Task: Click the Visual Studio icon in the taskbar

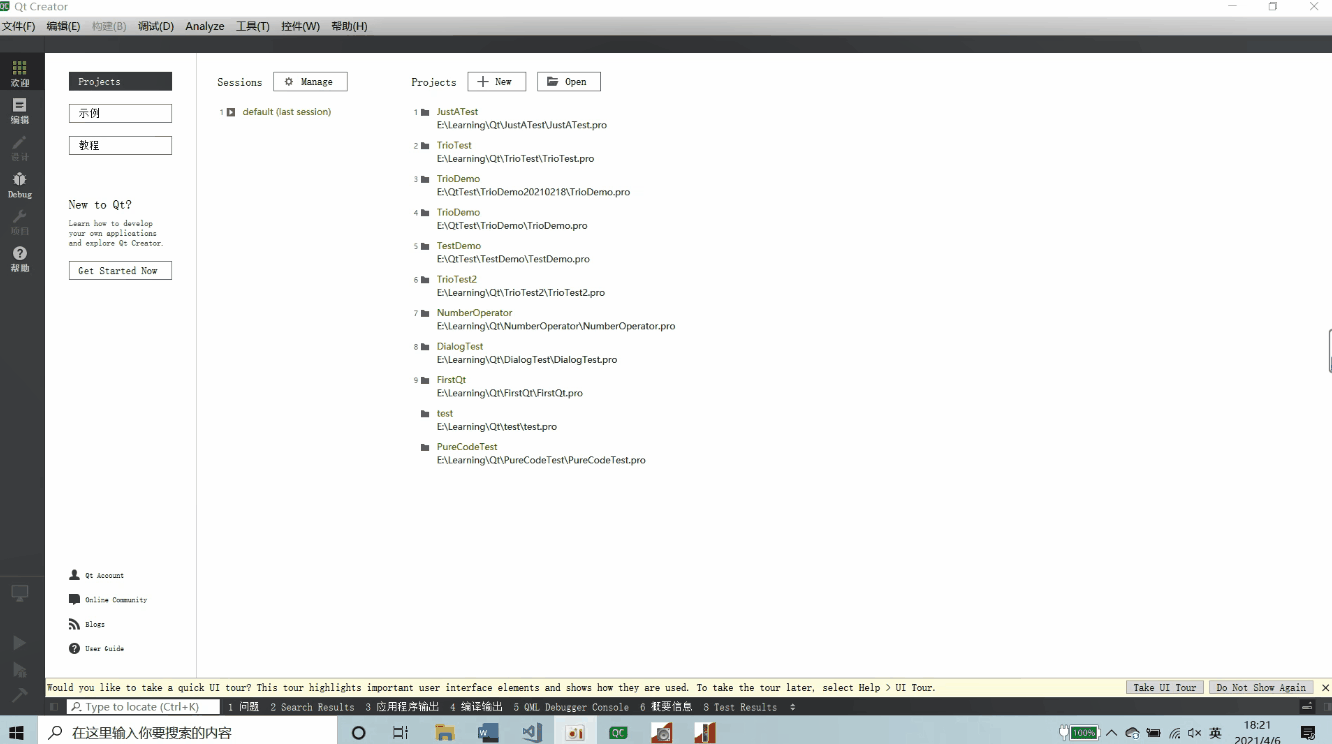Action: (532, 732)
